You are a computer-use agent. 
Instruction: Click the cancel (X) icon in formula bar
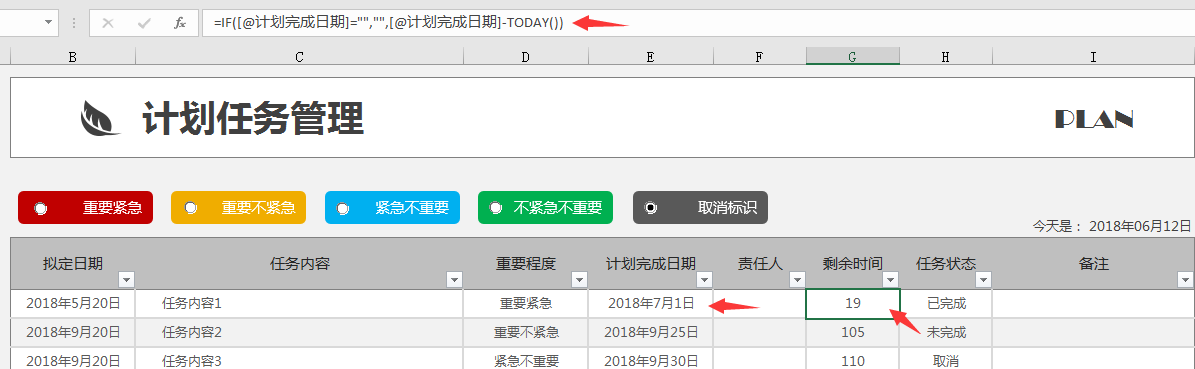(x=108, y=23)
